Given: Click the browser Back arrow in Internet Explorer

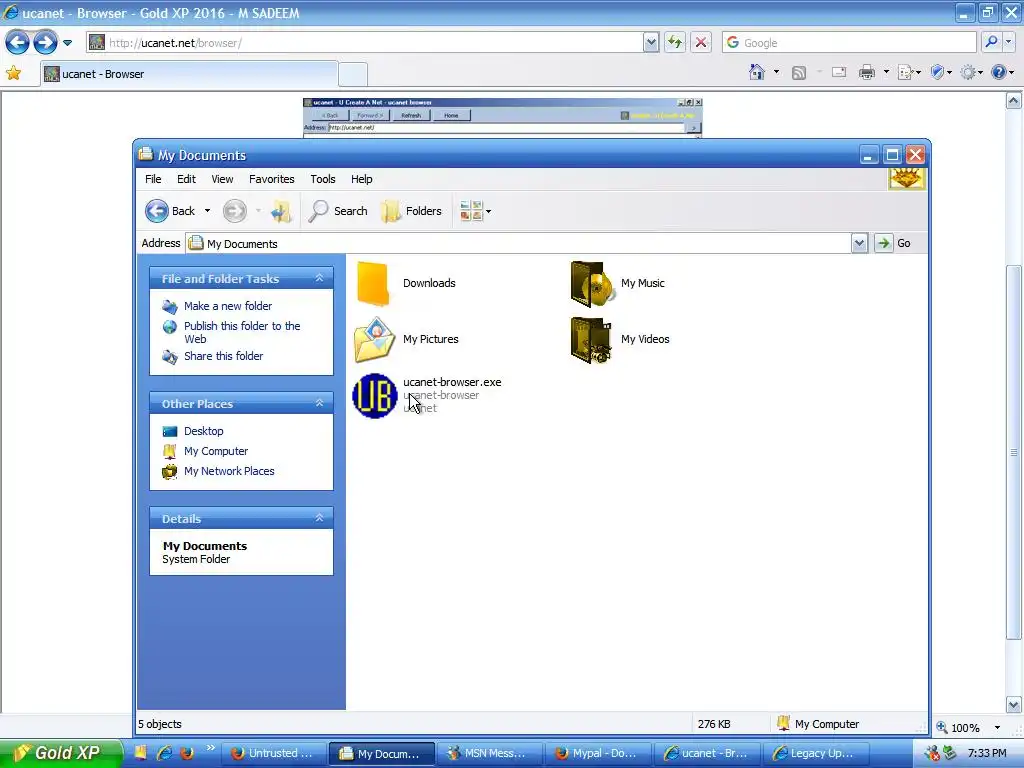Looking at the screenshot, I should (x=18, y=43).
